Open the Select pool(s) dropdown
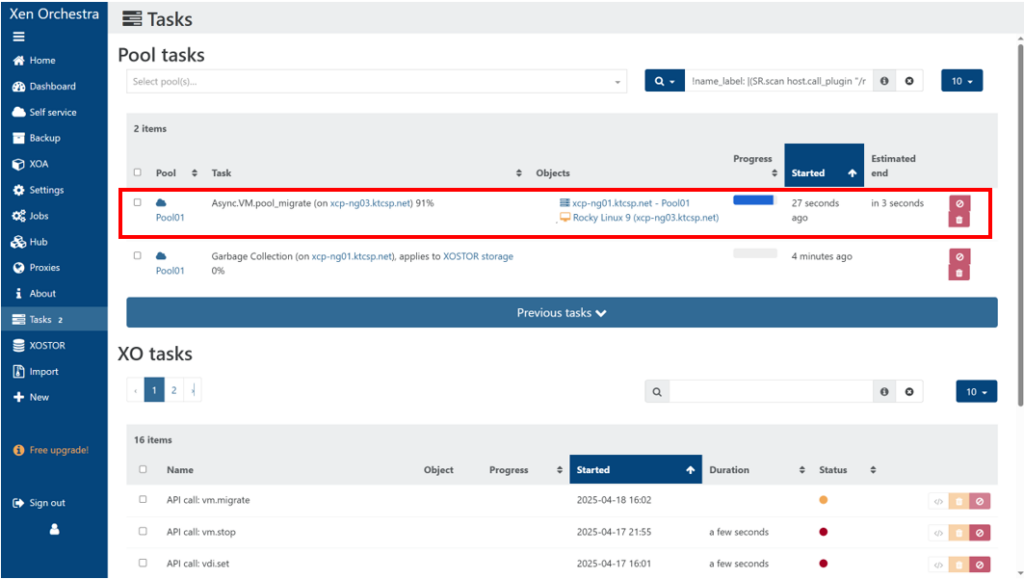The width and height of the screenshot is (1024, 579). [375, 81]
